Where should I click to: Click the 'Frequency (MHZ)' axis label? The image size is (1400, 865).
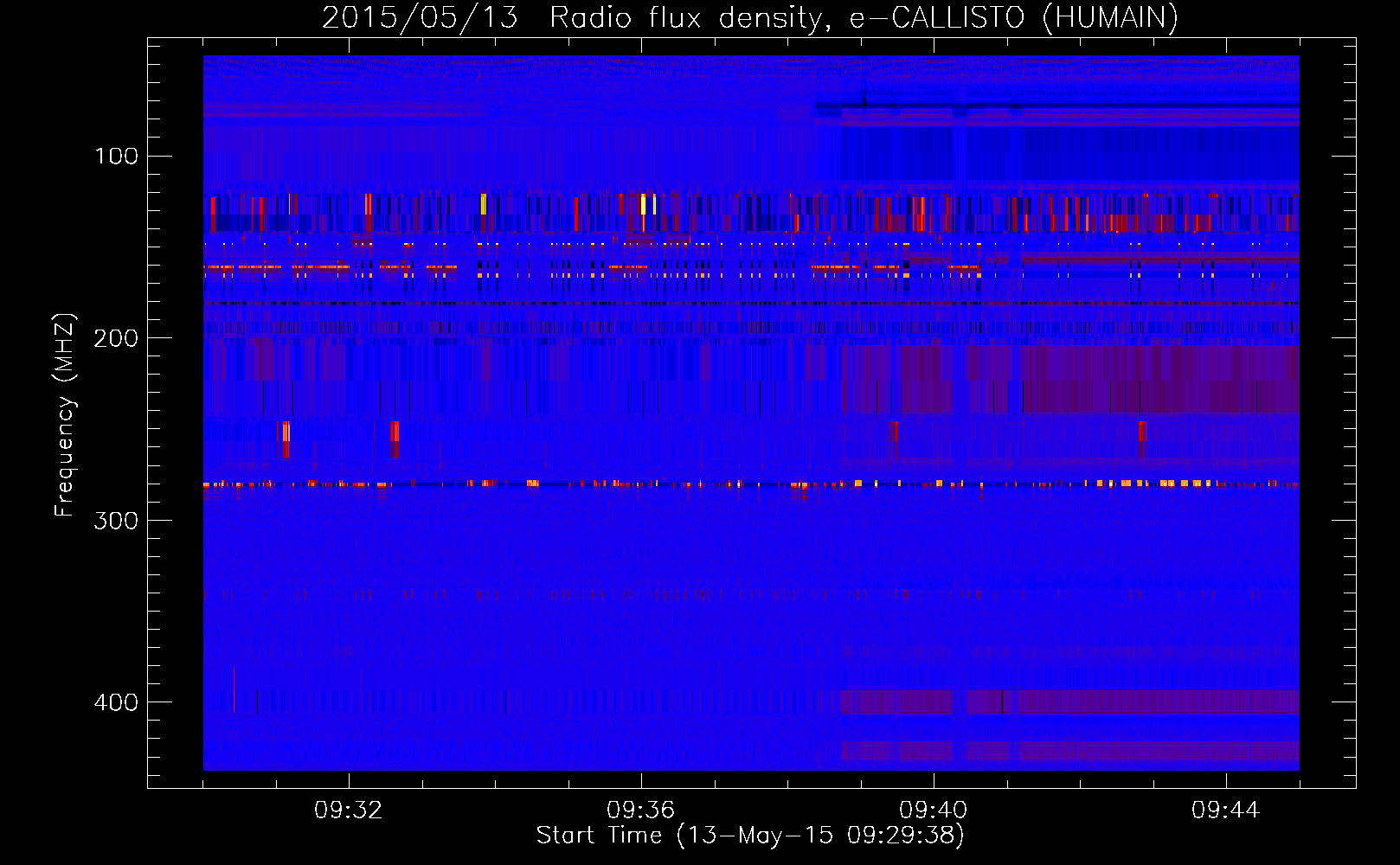point(65,415)
